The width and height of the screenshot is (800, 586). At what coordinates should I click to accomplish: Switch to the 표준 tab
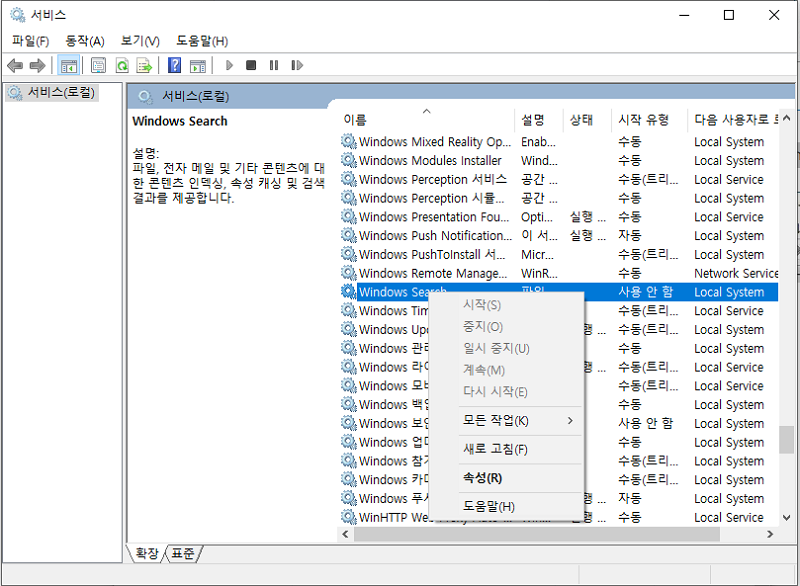[x=183, y=553]
